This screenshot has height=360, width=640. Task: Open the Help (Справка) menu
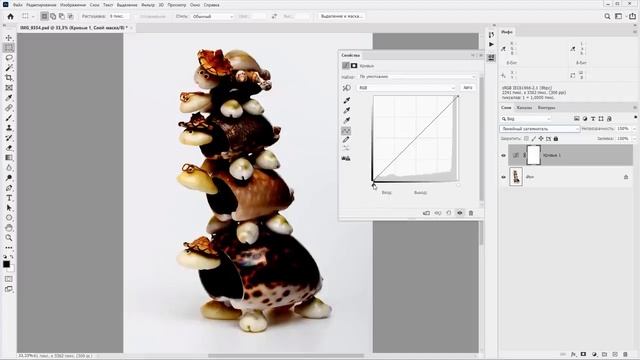[211, 5]
